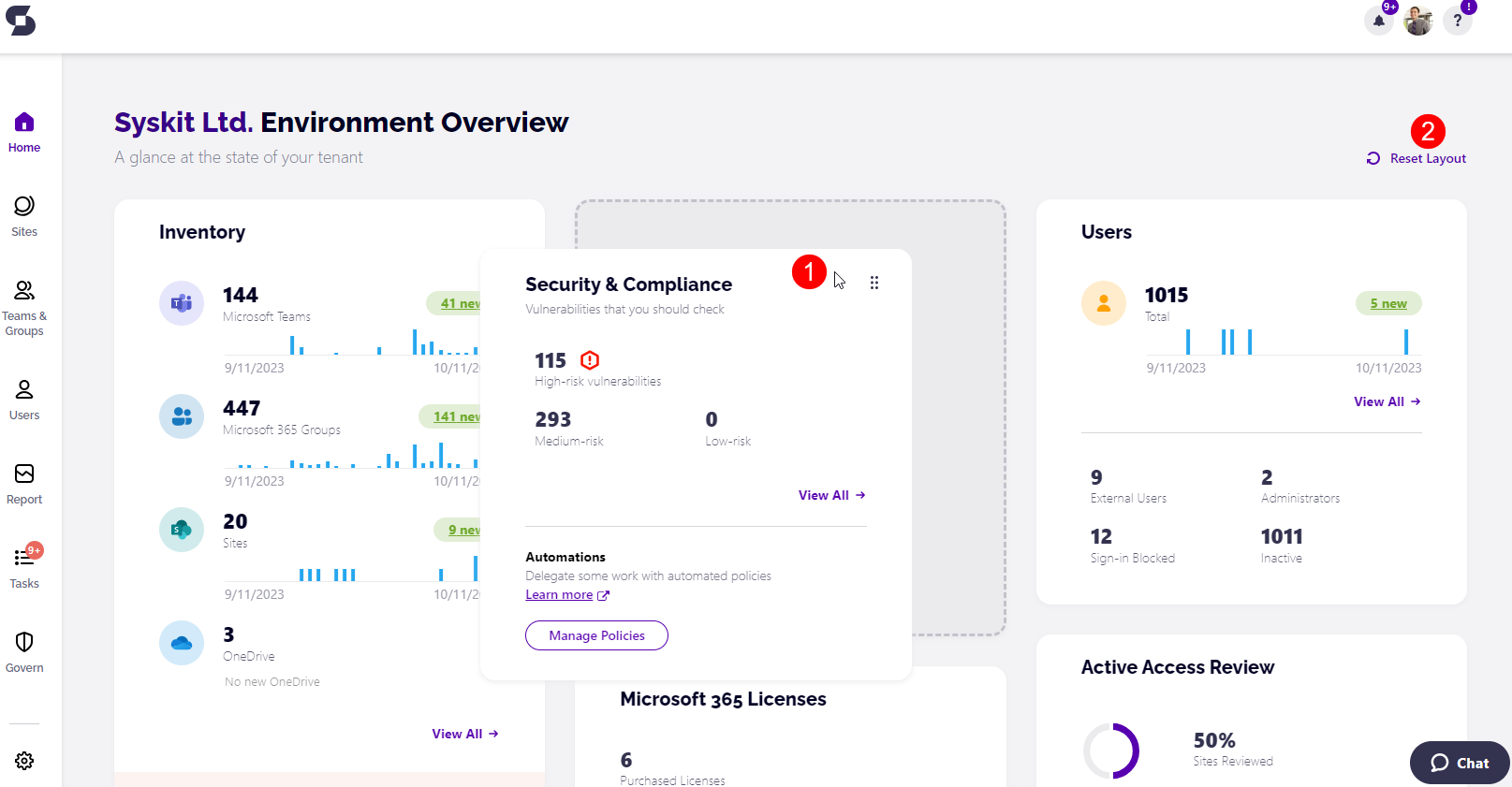Click 293 medium-risk count
Screen dimensions: 1512x787
(553, 419)
